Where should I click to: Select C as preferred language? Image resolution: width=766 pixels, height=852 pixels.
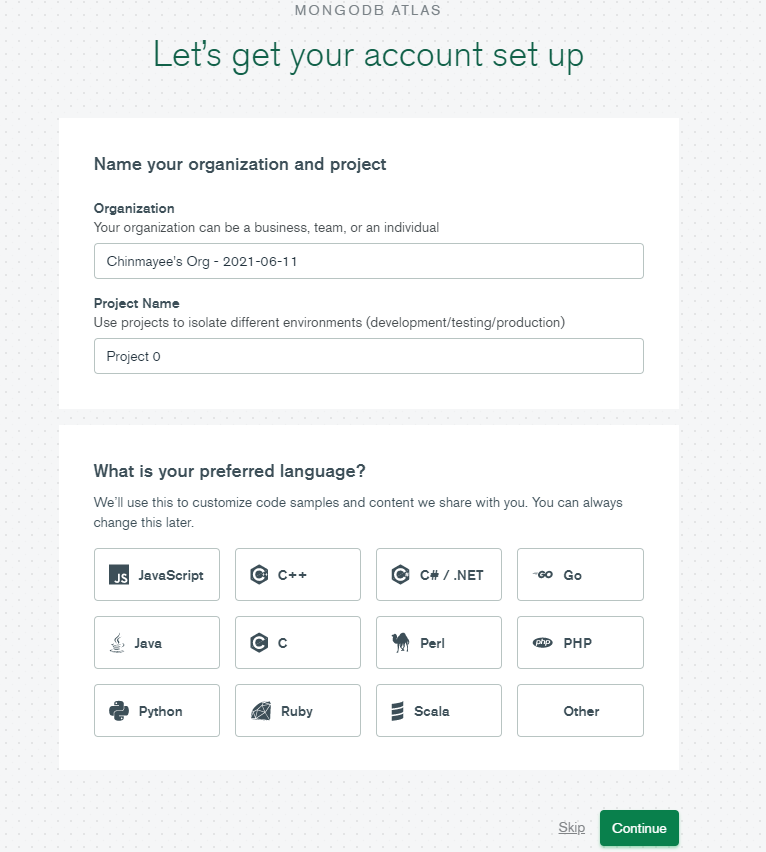pyautogui.click(x=298, y=642)
